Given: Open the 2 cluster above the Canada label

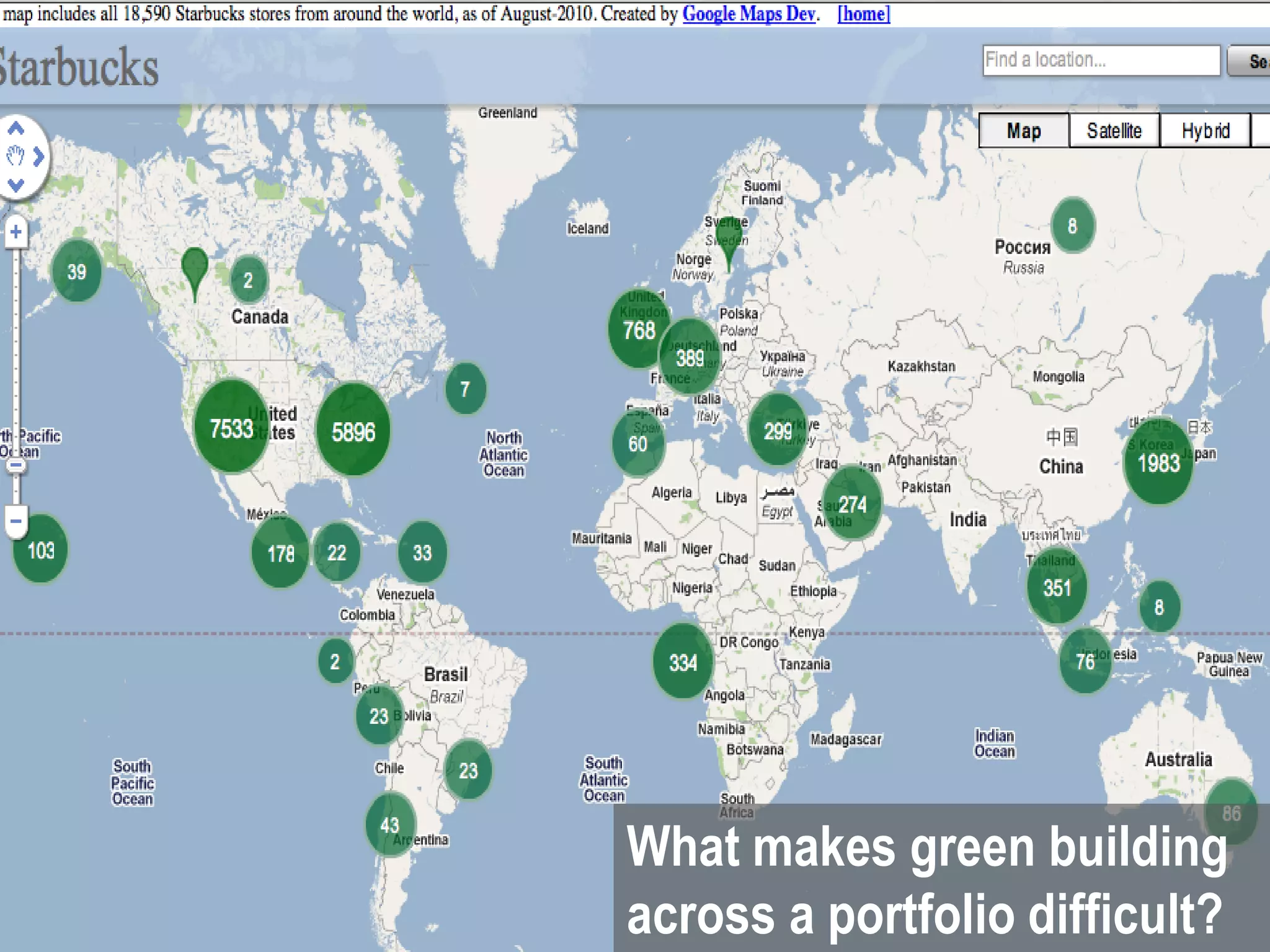Looking at the screenshot, I should [248, 280].
